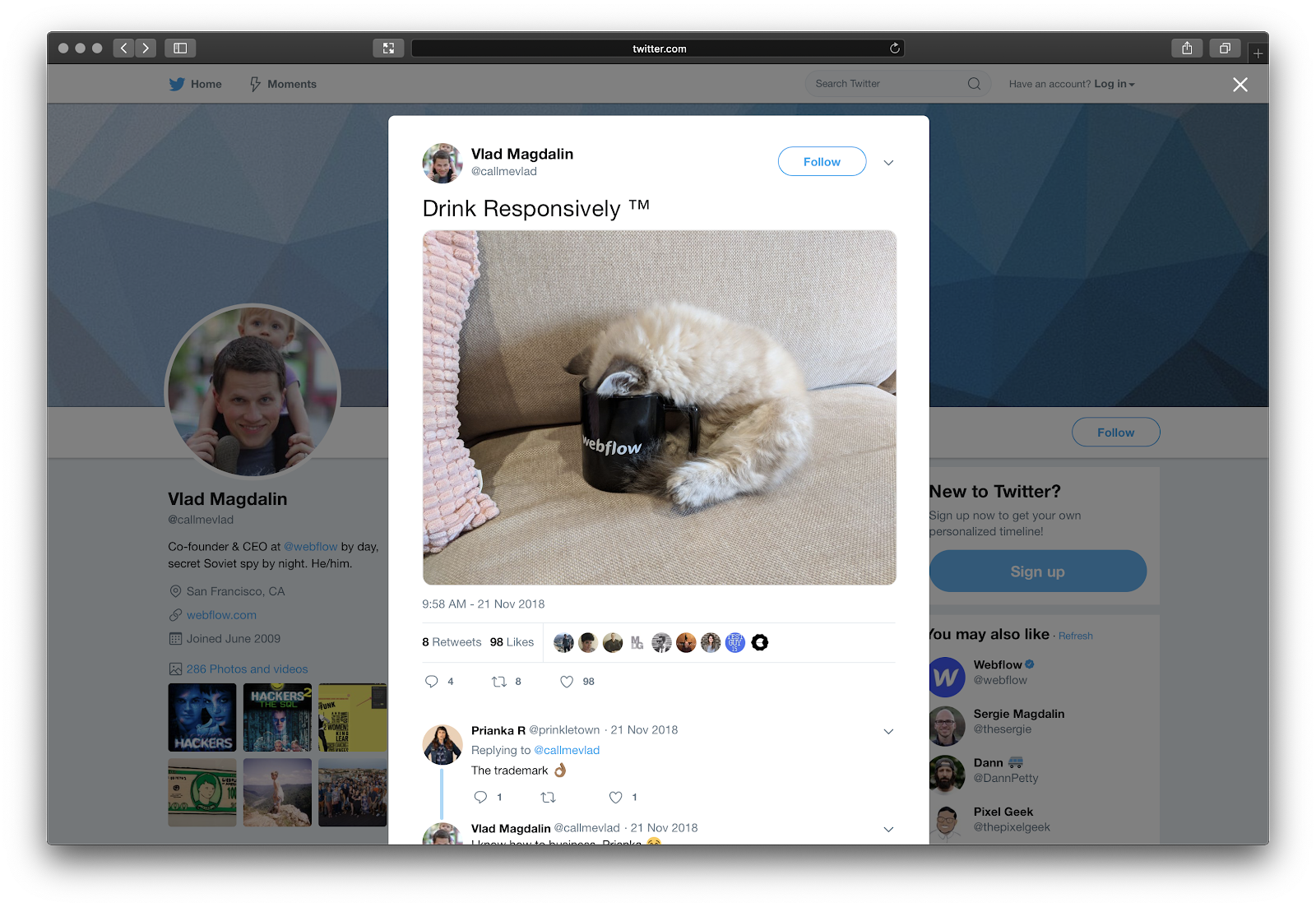Viewport: 1316px width, 907px height.
Task: Open the Safari share button
Action: [x=1187, y=49]
